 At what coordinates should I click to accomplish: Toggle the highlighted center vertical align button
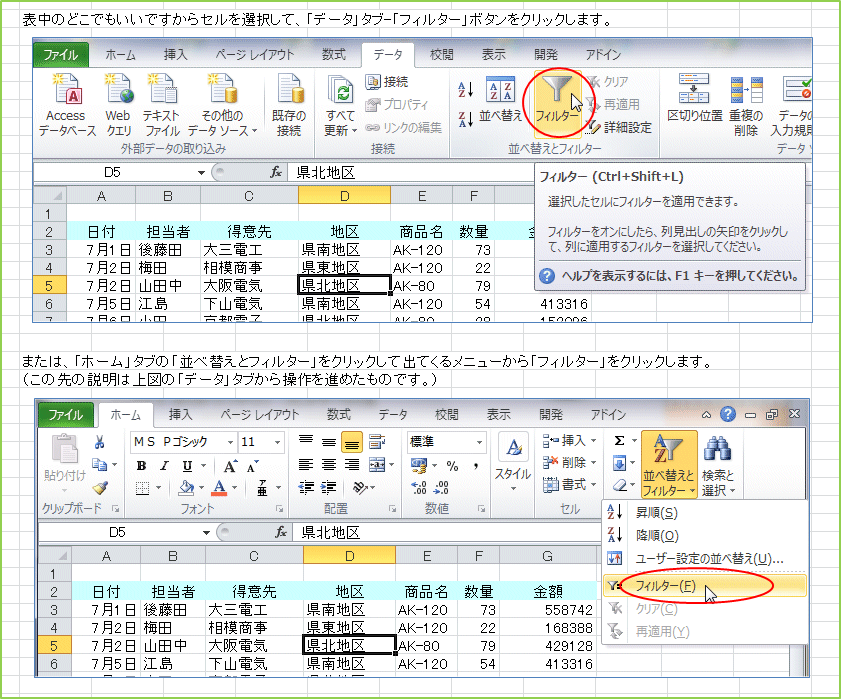click(x=351, y=442)
